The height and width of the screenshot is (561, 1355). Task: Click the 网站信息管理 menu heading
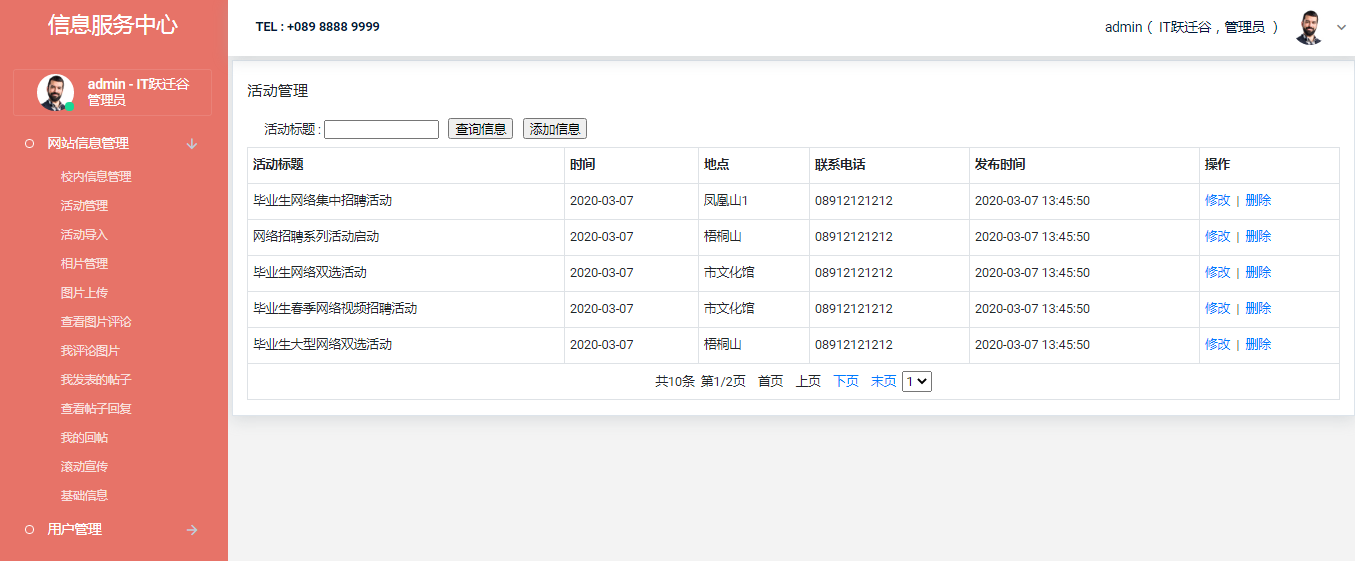pyautogui.click(x=88, y=144)
